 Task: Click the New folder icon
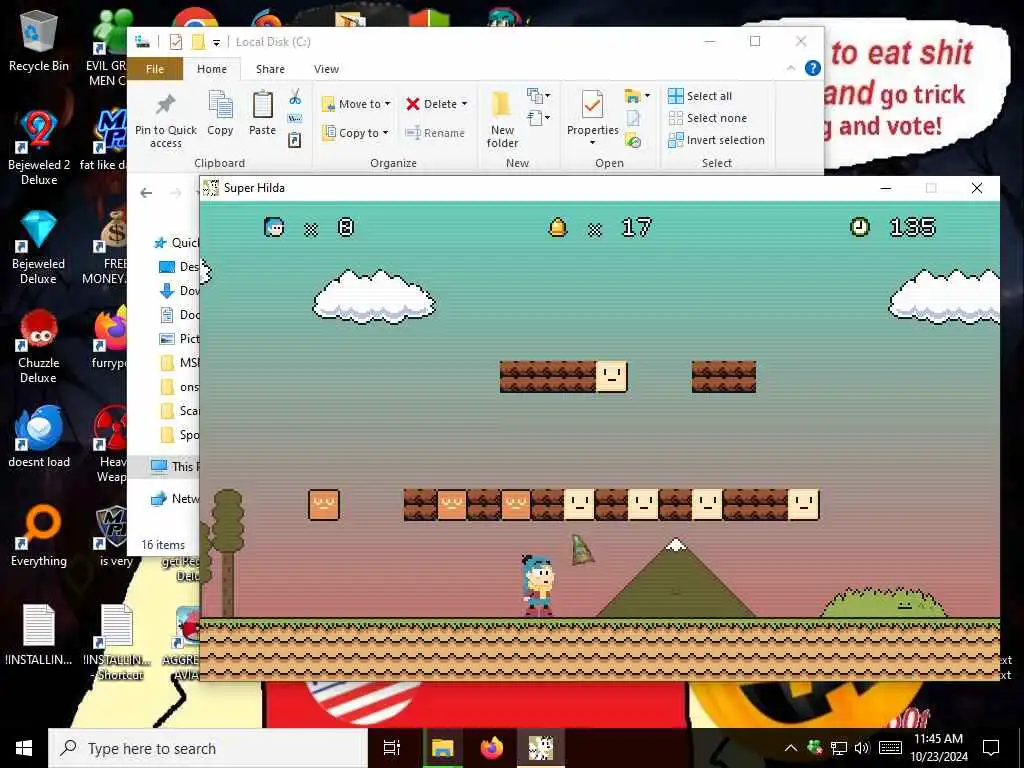click(502, 106)
